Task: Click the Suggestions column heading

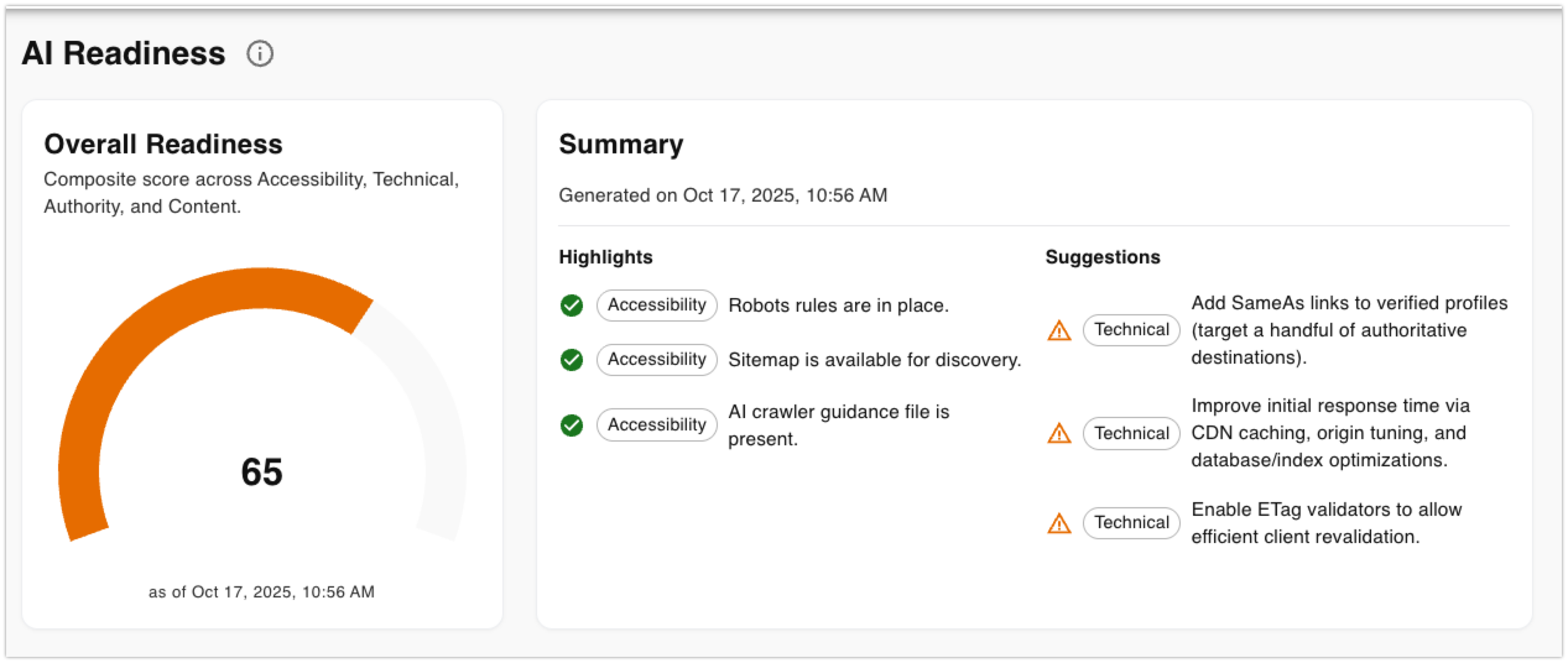Action: pyautogui.click(x=1103, y=257)
